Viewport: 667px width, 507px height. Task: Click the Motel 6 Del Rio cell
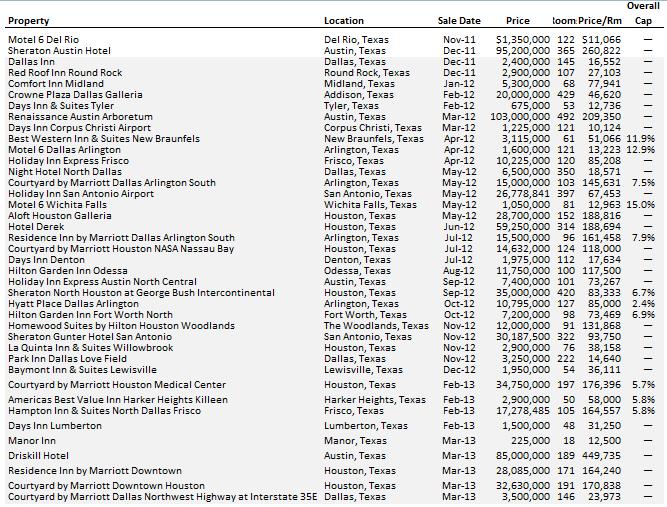click(43, 40)
